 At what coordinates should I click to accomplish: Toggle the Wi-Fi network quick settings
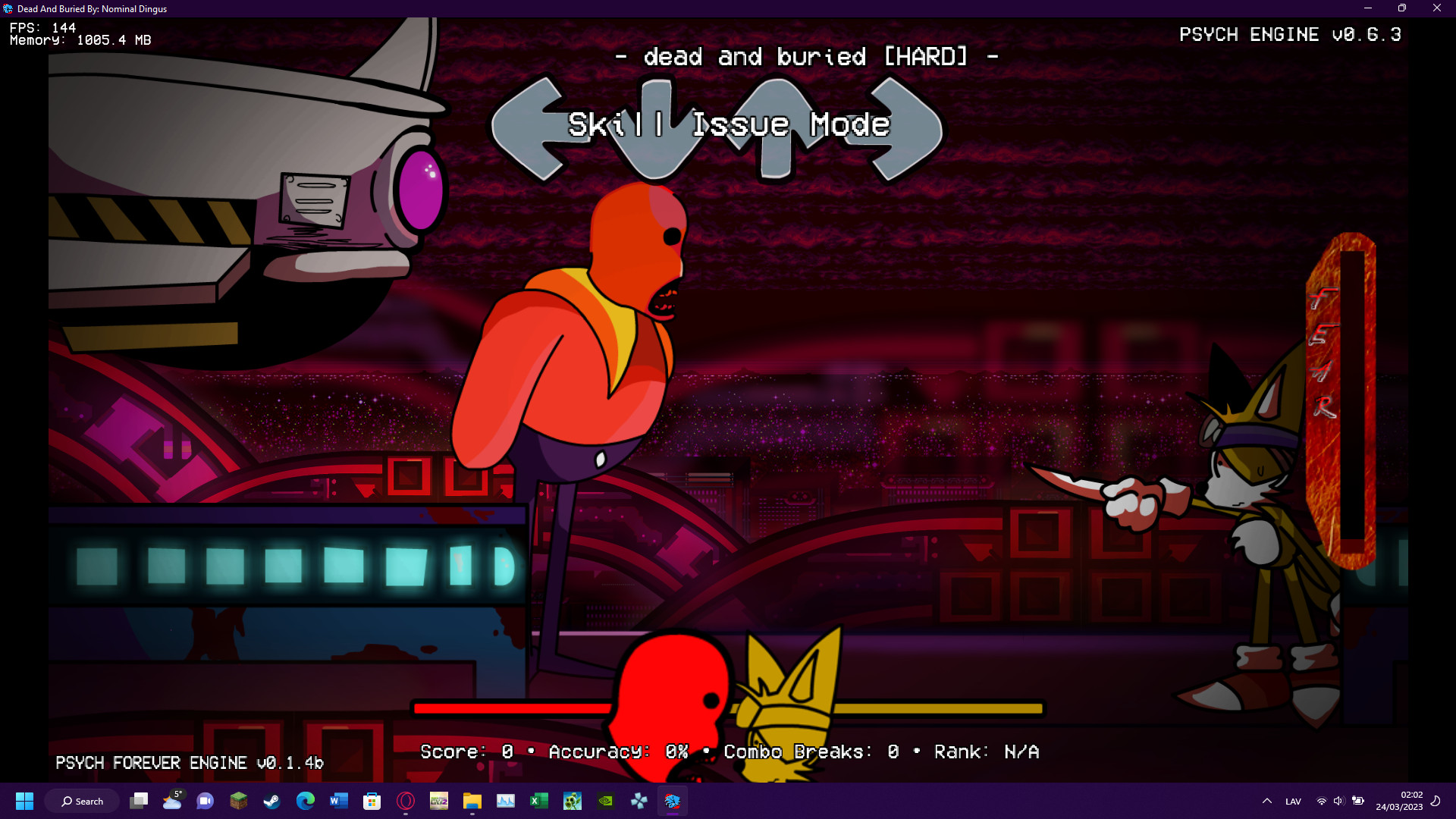[x=1322, y=801]
